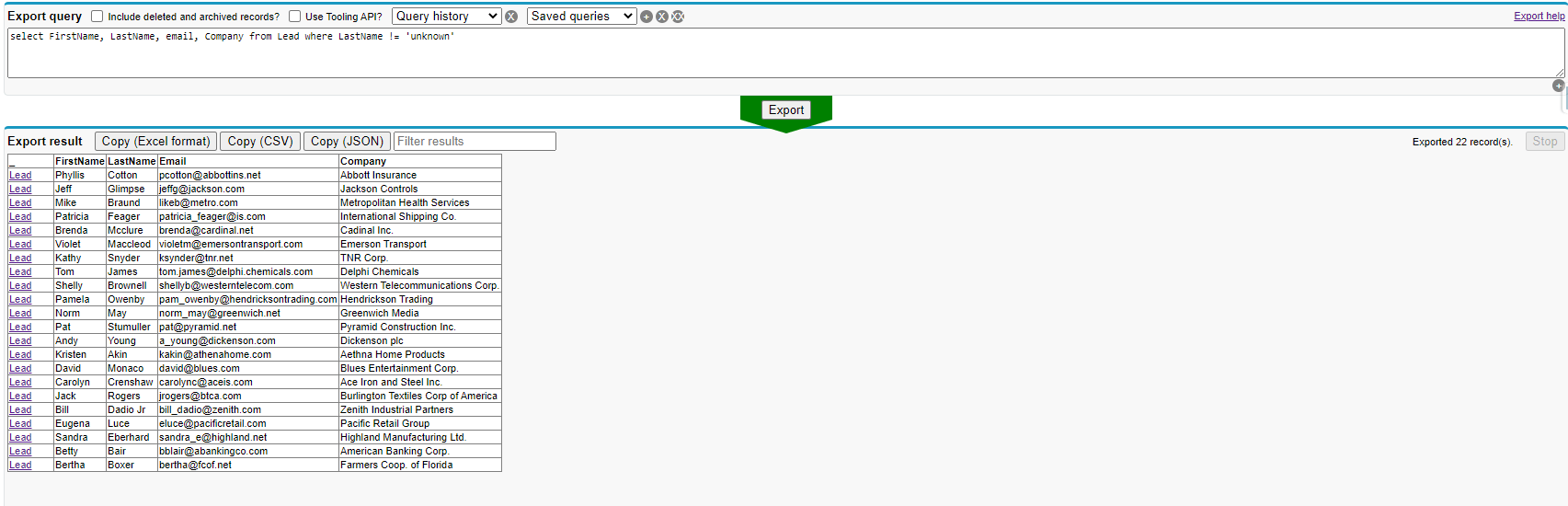Open the Lead link for Tom James
Screen dimensions: 1568x506
(20, 272)
